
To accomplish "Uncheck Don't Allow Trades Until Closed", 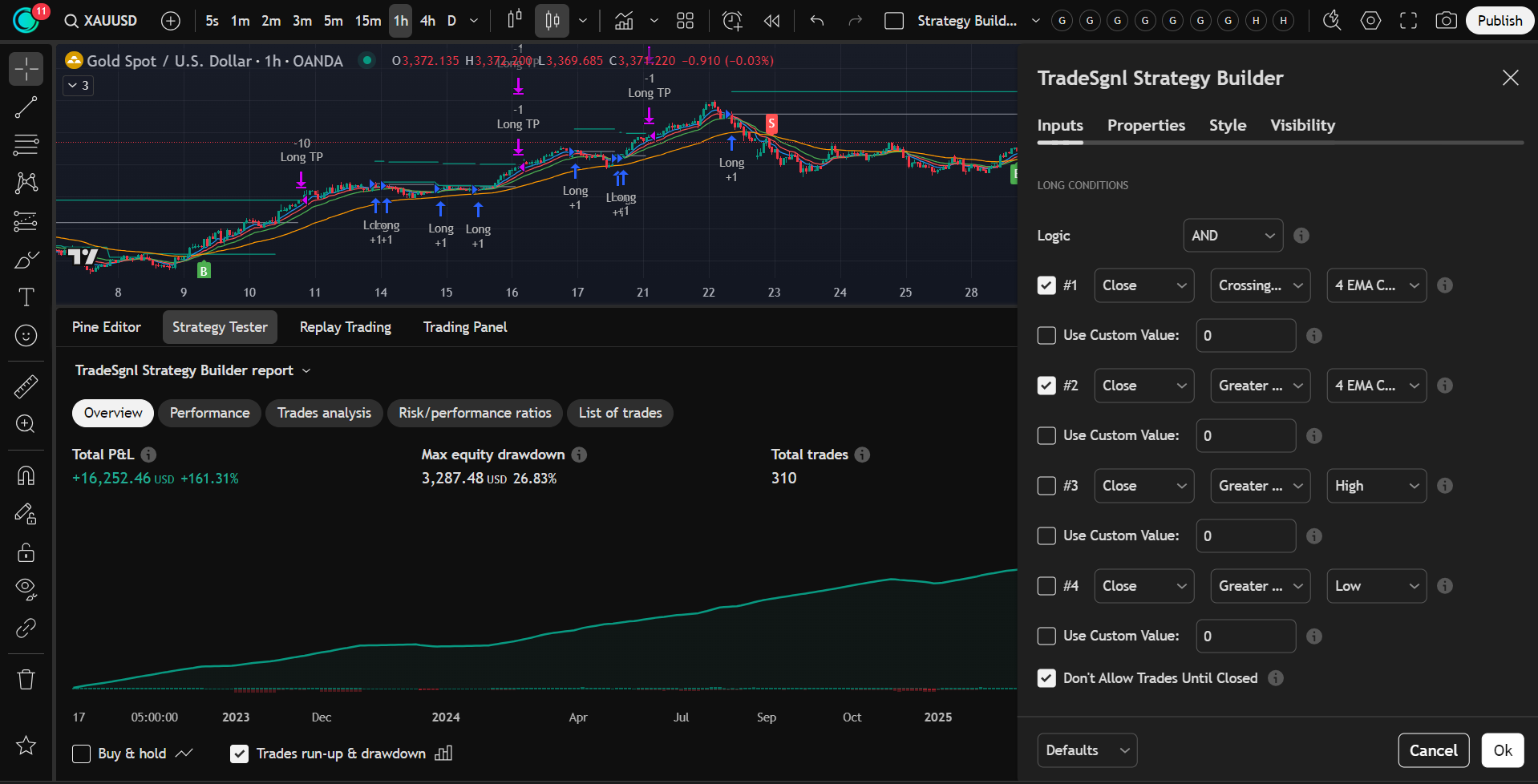I will click(x=1046, y=677).
